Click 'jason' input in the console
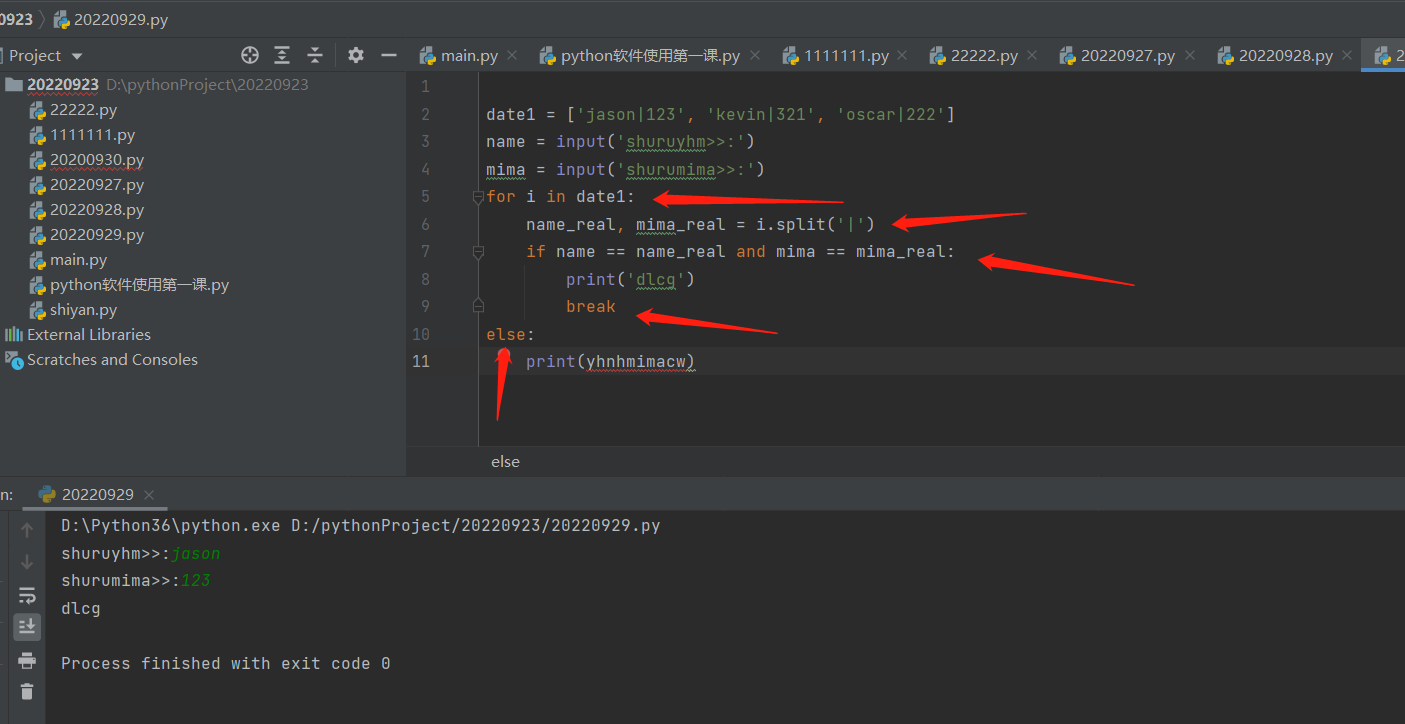This screenshot has height=724, width=1405. 196,553
